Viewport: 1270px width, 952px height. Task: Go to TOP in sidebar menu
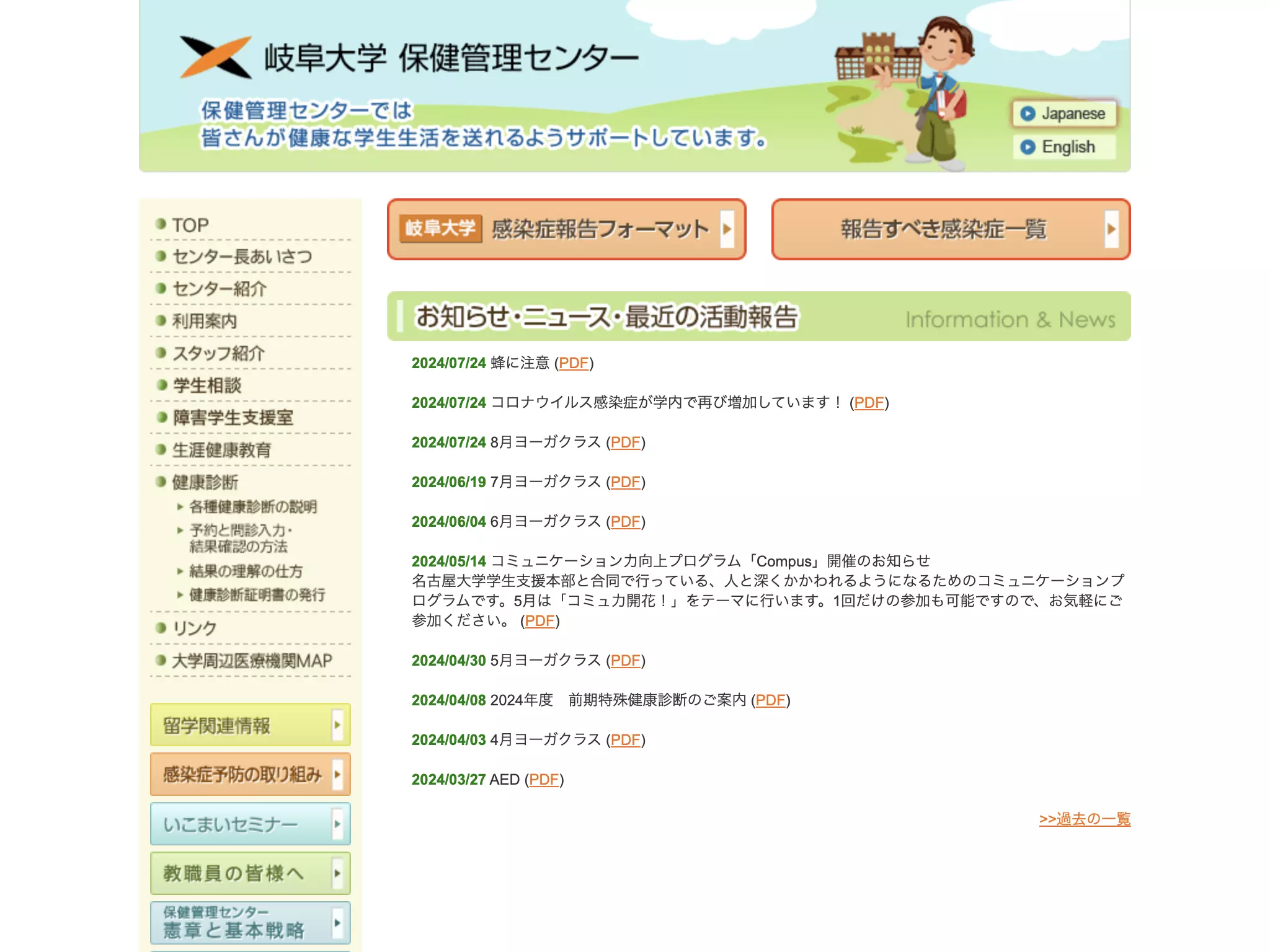(x=190, y=225)
